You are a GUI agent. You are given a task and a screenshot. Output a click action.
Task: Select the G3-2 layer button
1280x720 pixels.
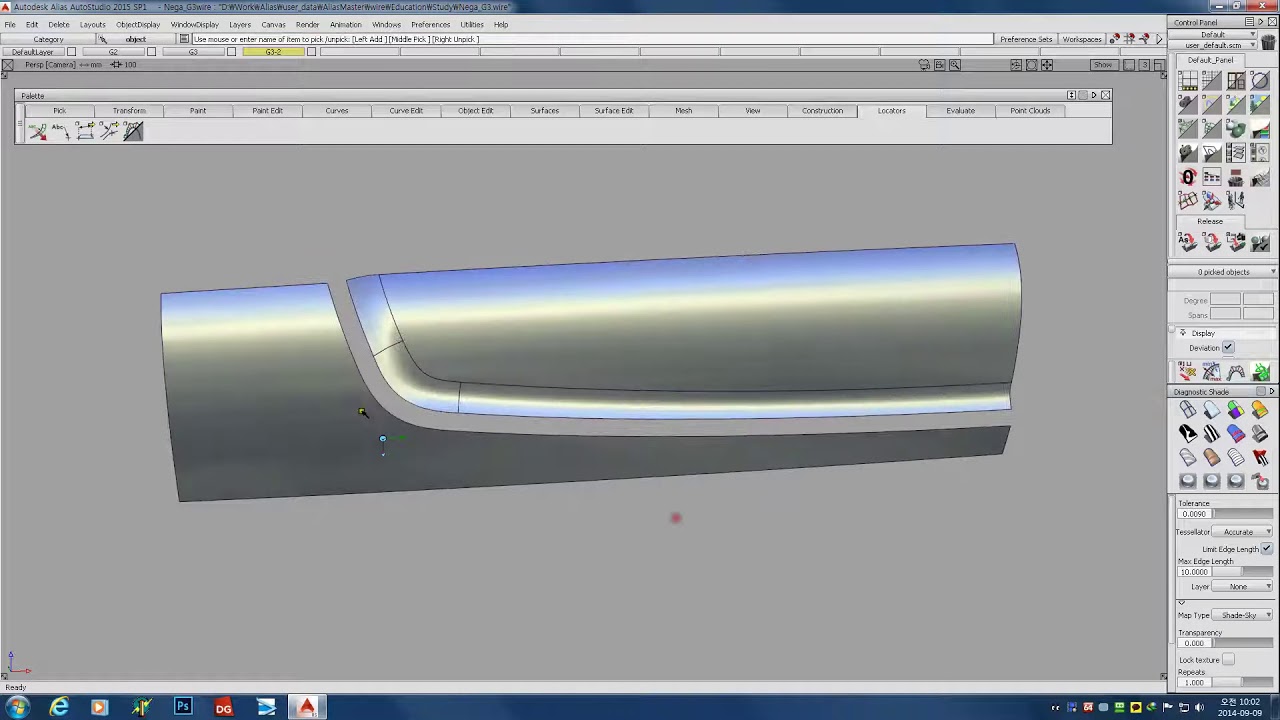point(273,52)
